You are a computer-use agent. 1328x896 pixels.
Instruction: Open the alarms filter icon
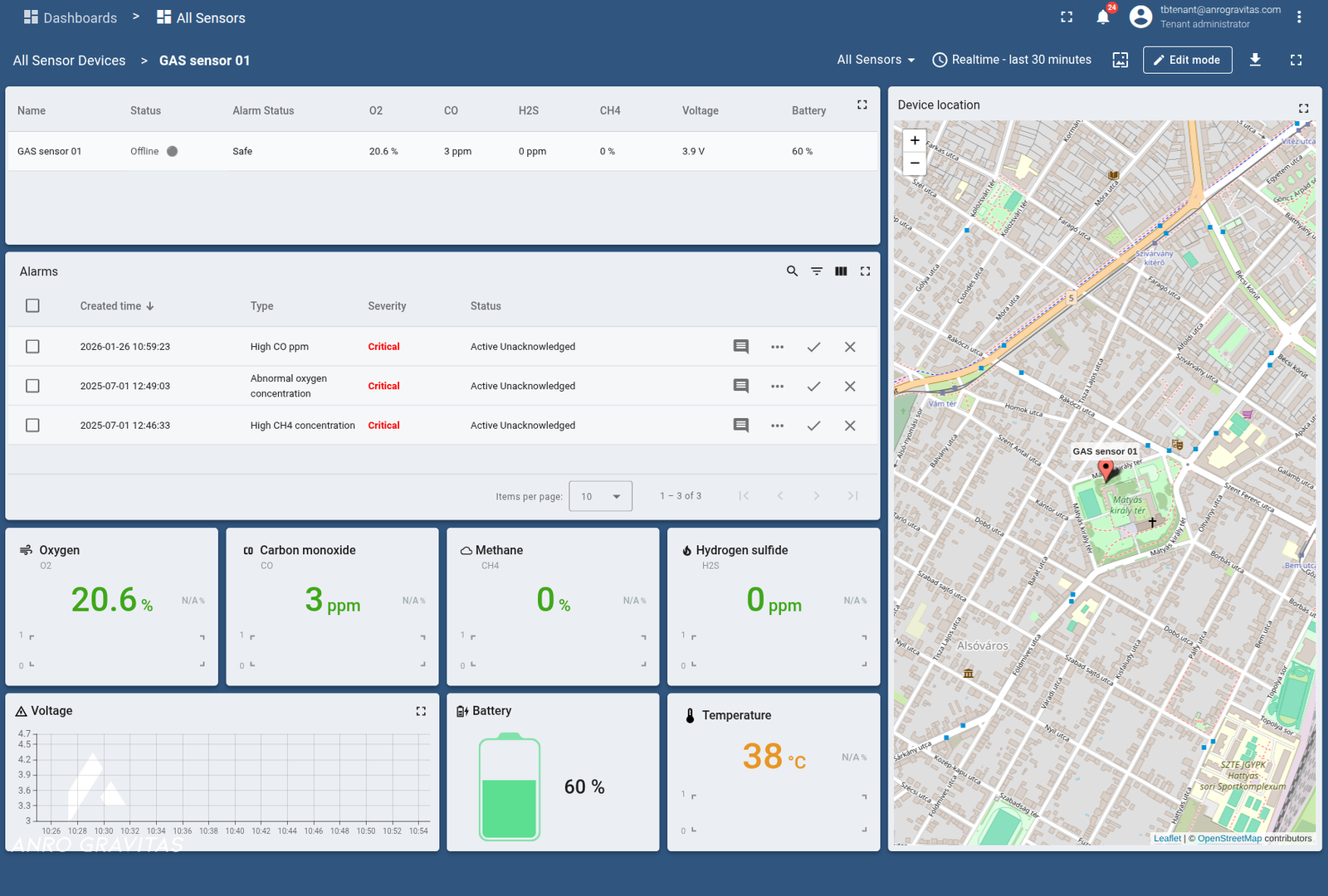click(817, 271)
